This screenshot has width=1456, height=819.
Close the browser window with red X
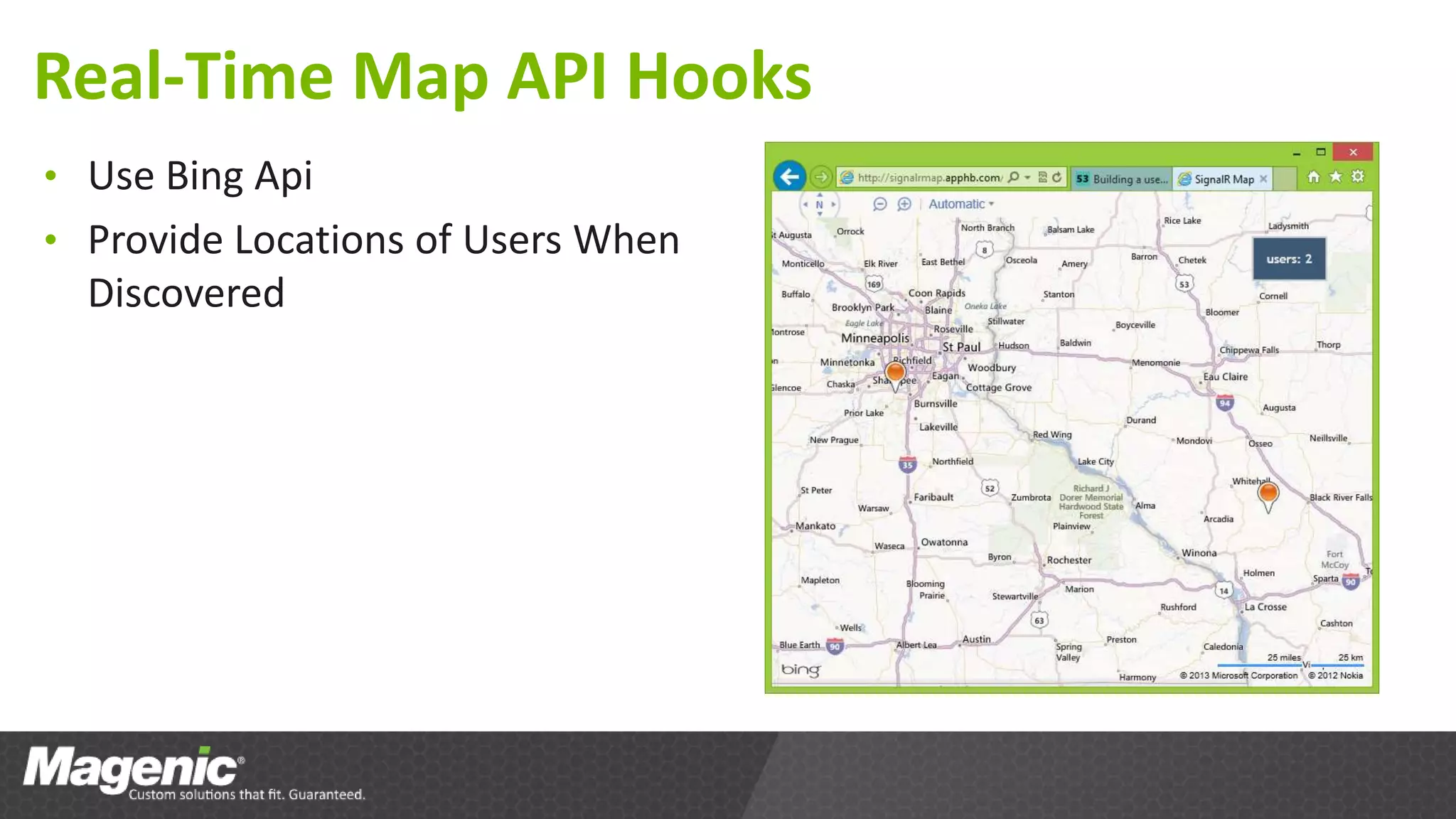click(1353, 152)
